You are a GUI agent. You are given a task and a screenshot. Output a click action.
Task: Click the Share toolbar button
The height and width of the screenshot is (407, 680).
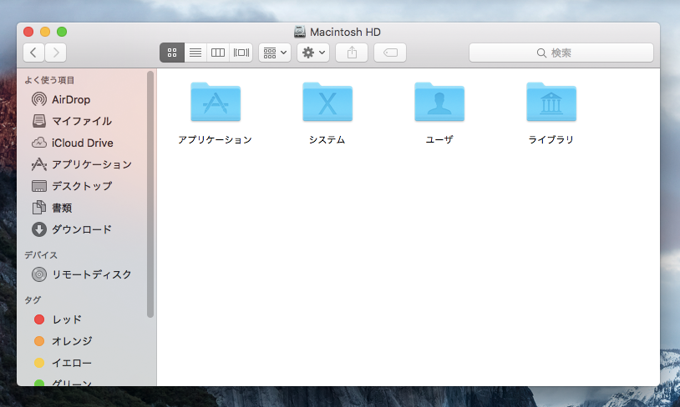(x=352, y=53)
